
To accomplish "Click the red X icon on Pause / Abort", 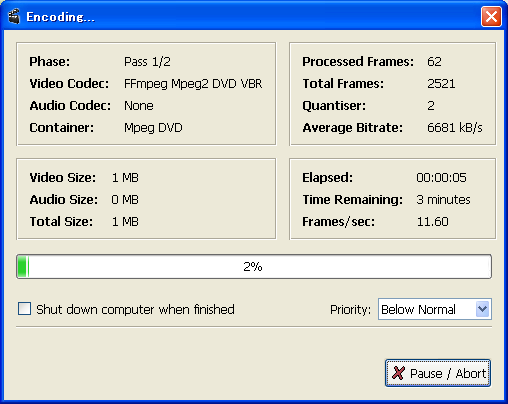I will coord(398,373).
